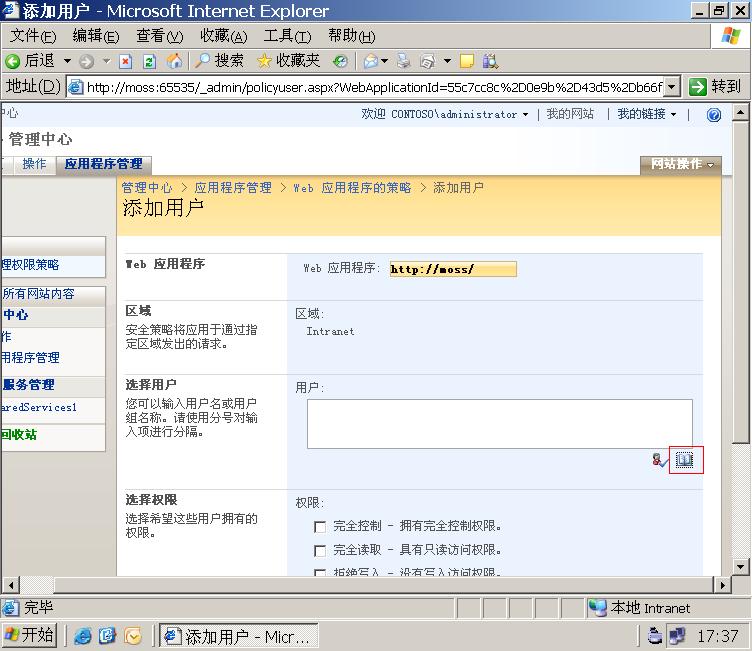Click inside the 用户 text box
Screen dimensions: 752x651
pos(499,423)
